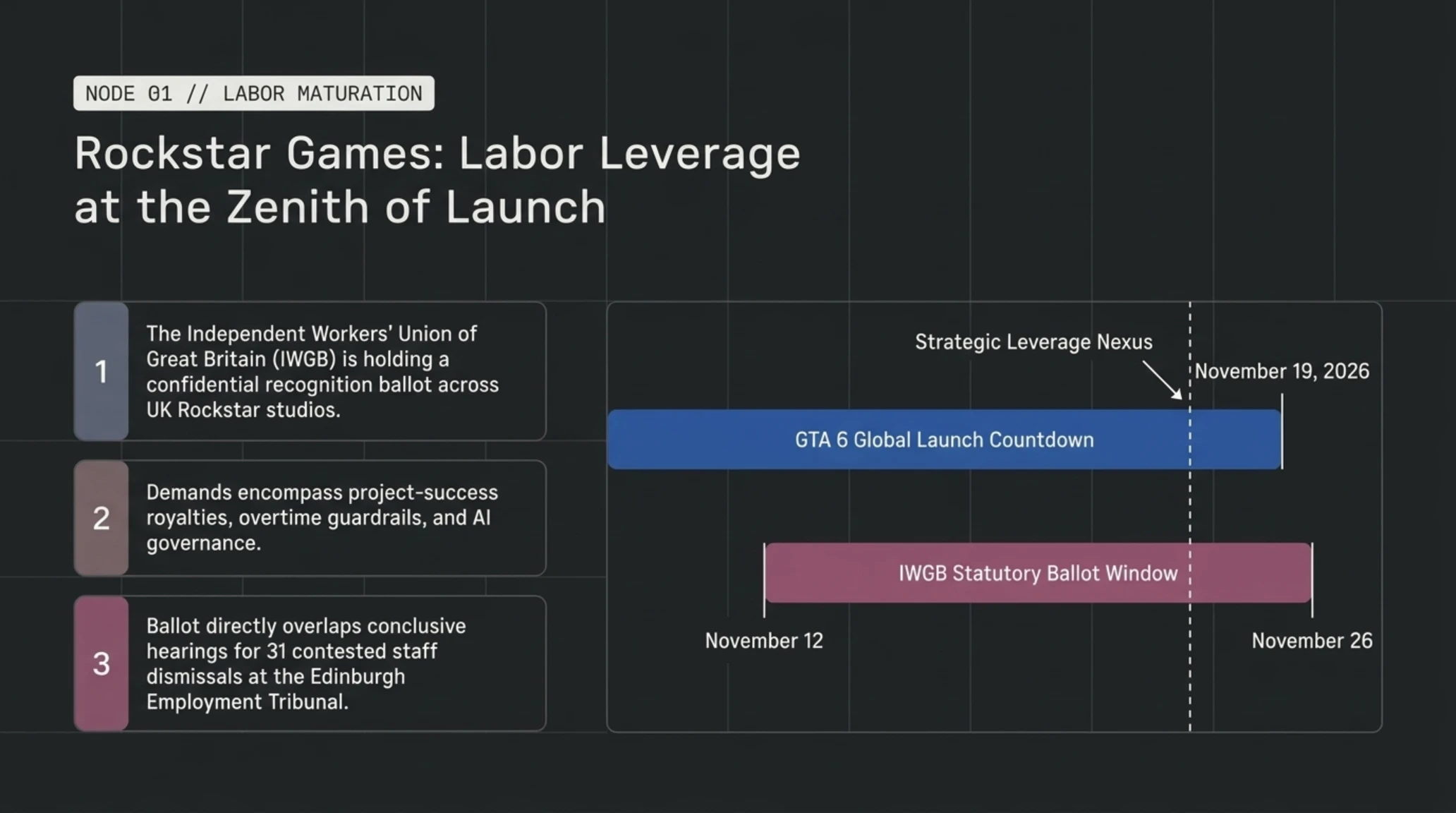This screenshot has width=1456, height=813.
Task: Open the IWGB recognition ballot card text
Action: click(322, 371)
